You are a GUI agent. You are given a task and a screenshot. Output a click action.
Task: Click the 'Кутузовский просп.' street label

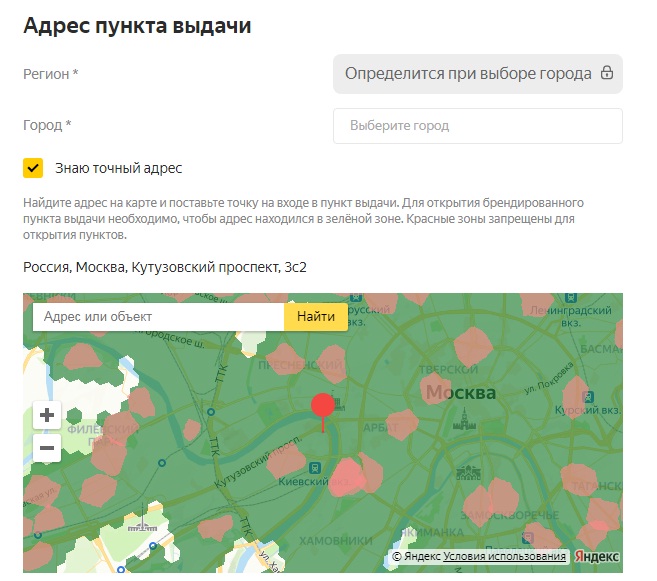[x=258, y=461]
